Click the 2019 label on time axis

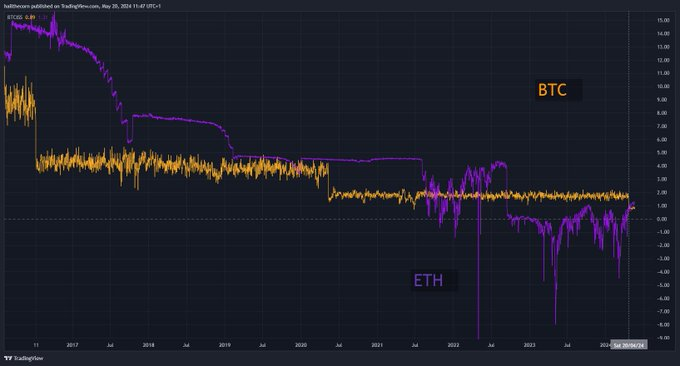[225, 345]
